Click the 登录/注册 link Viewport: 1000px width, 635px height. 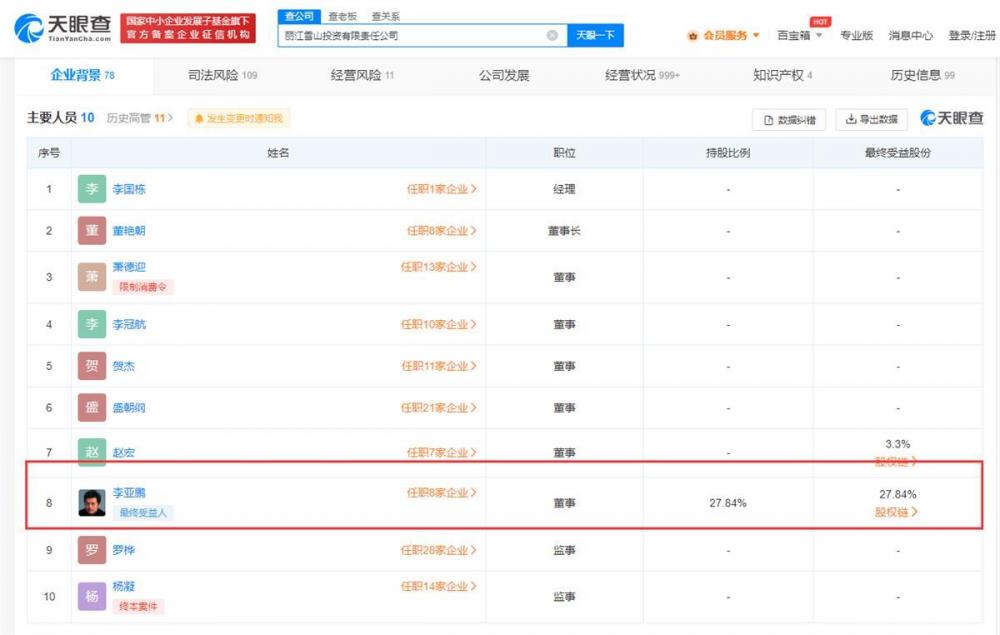tap(972, 35)
